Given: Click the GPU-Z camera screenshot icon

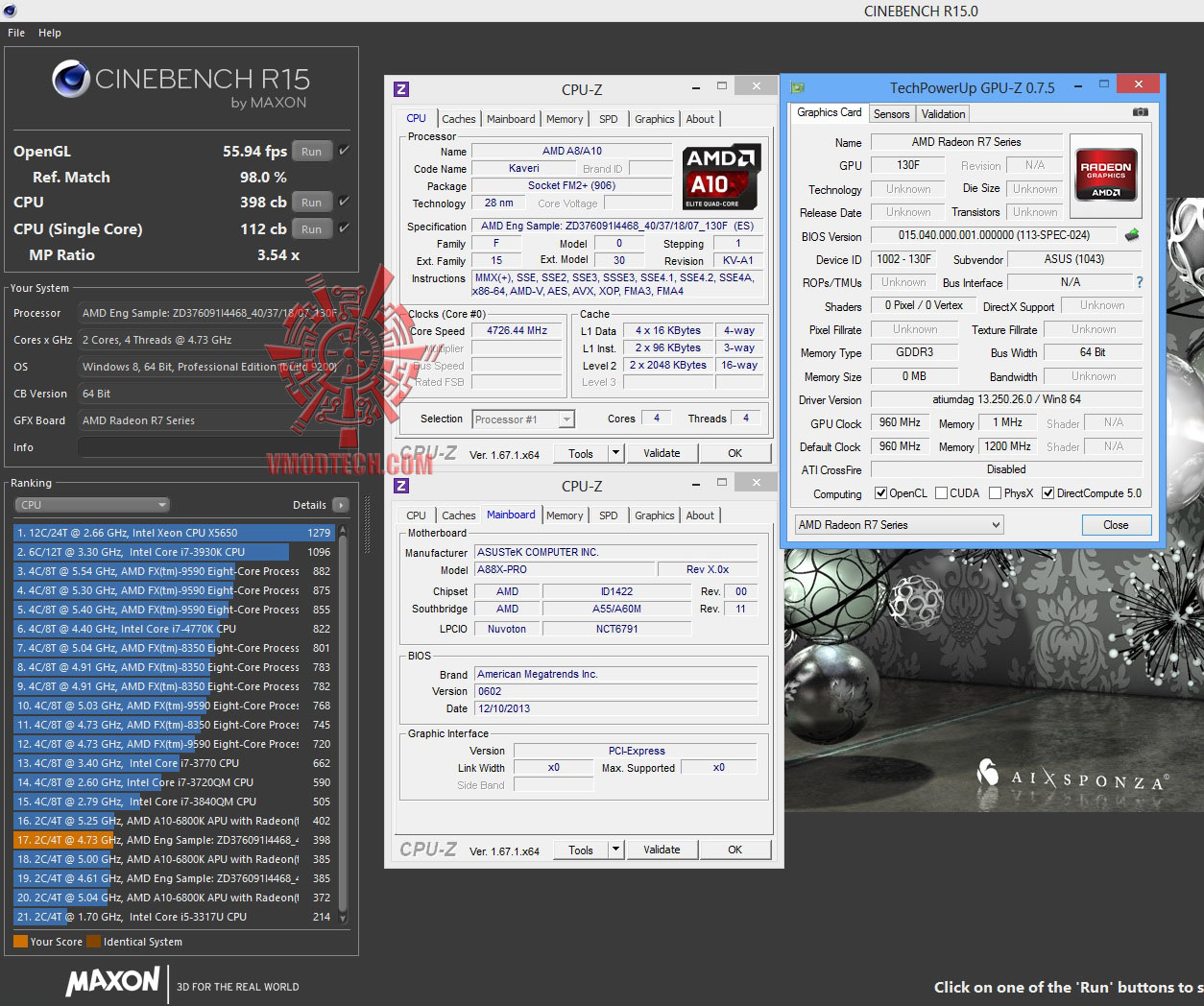Looking at the screenshot, I should (1140, 112).
